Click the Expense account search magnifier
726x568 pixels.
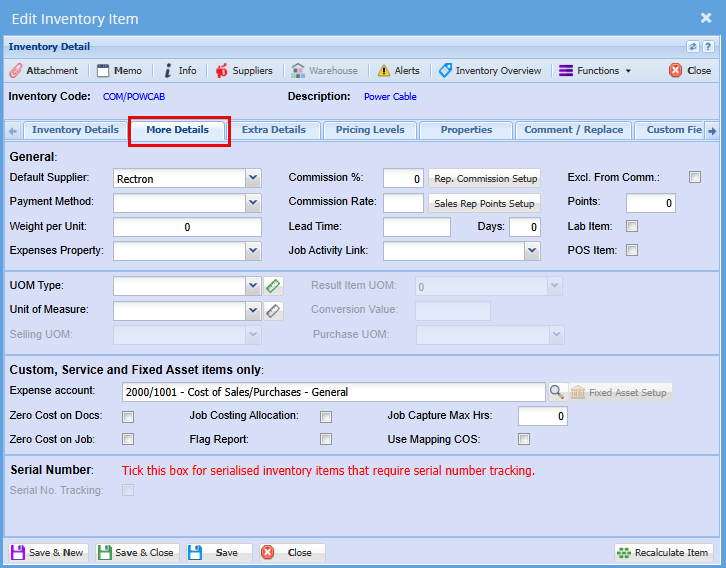558,392
